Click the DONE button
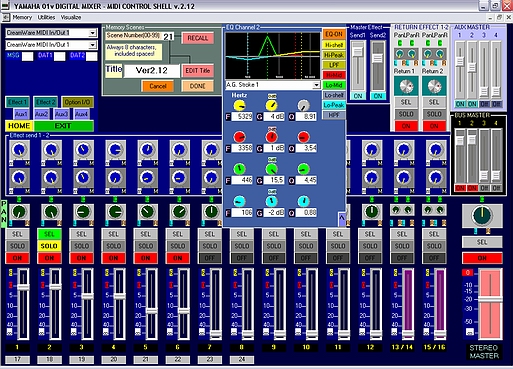Image resolution: width=513 pixels, height=369 pixels. pos(198,86)
